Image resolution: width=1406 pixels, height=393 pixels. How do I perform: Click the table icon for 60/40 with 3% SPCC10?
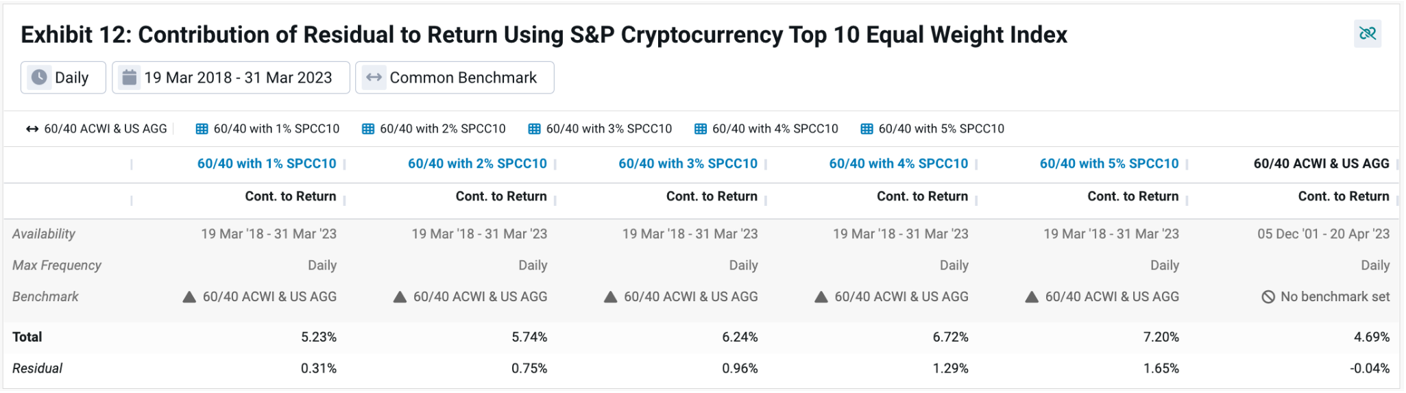[534, 129]
